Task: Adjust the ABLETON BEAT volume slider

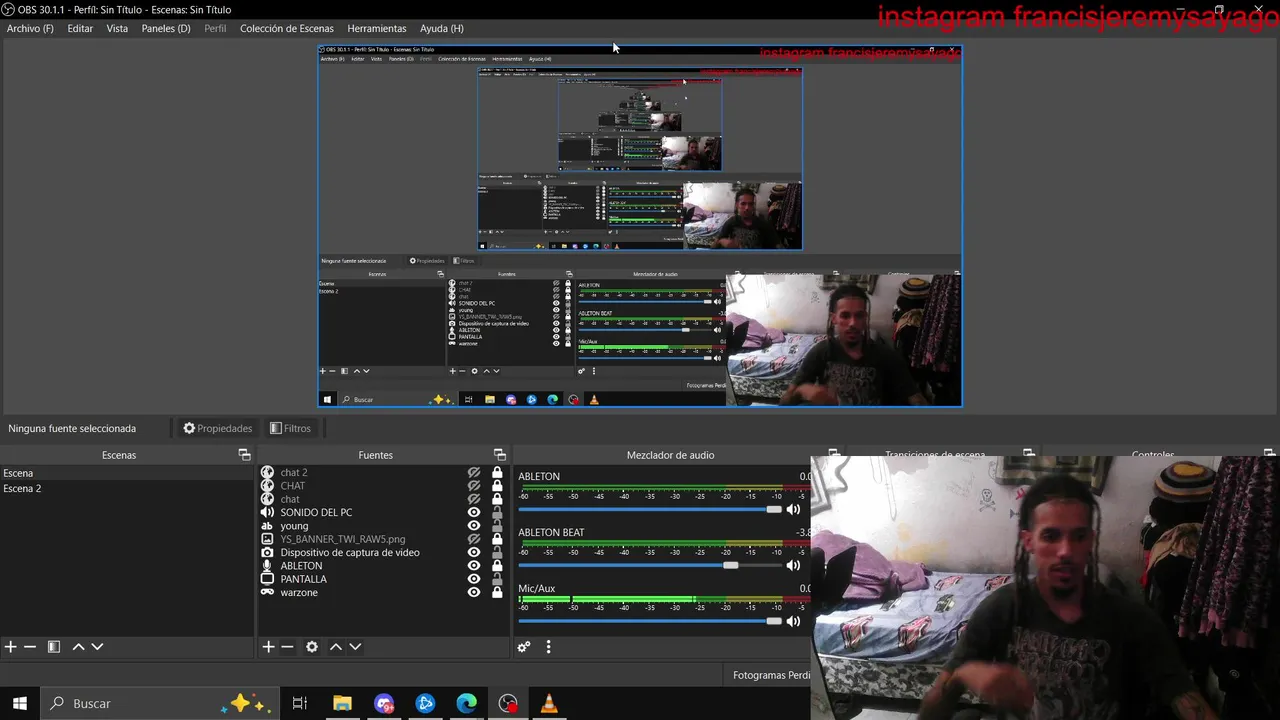Action: tap(650, 565)
